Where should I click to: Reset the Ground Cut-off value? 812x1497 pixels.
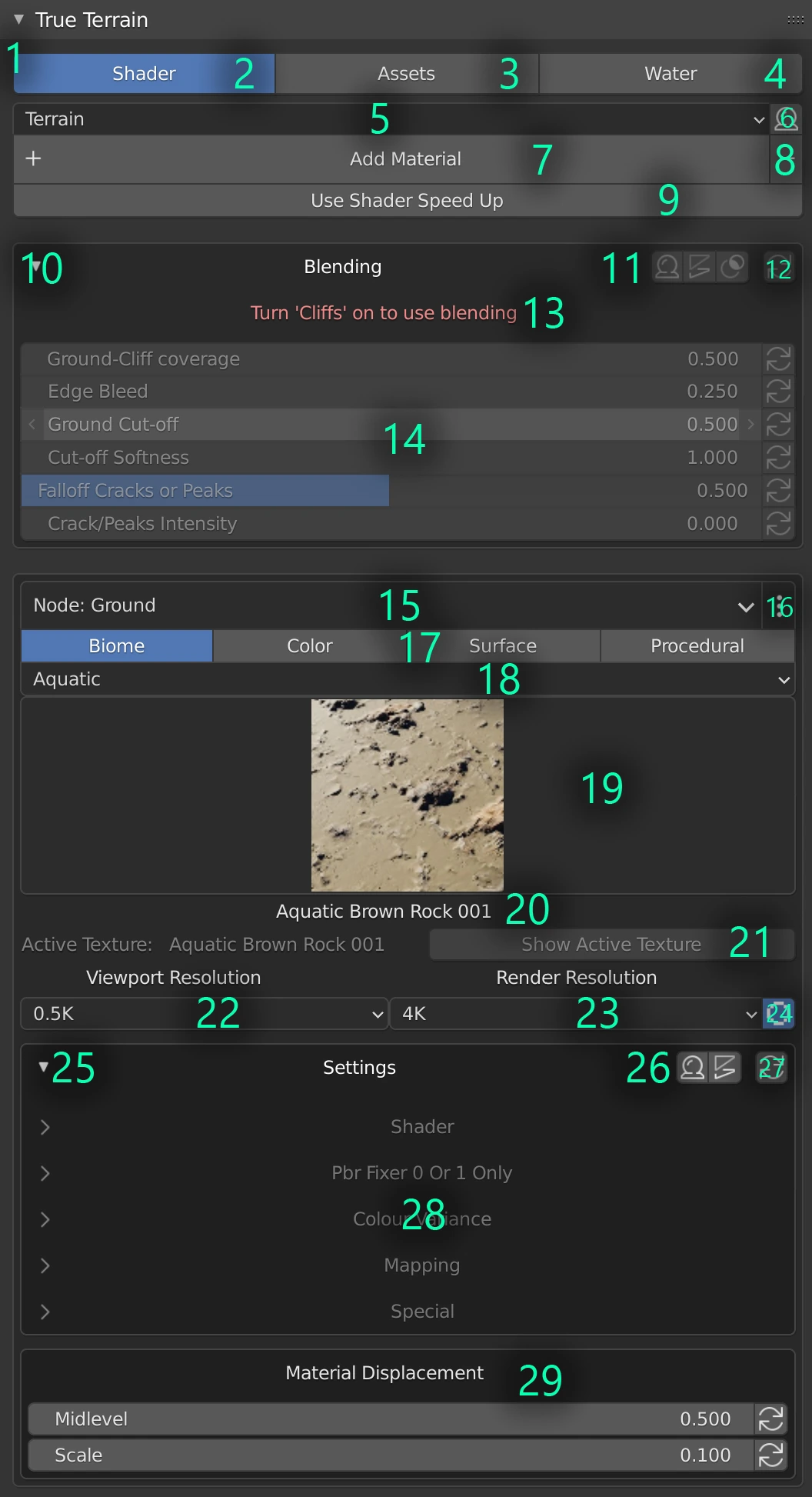(x=778, y=425)
